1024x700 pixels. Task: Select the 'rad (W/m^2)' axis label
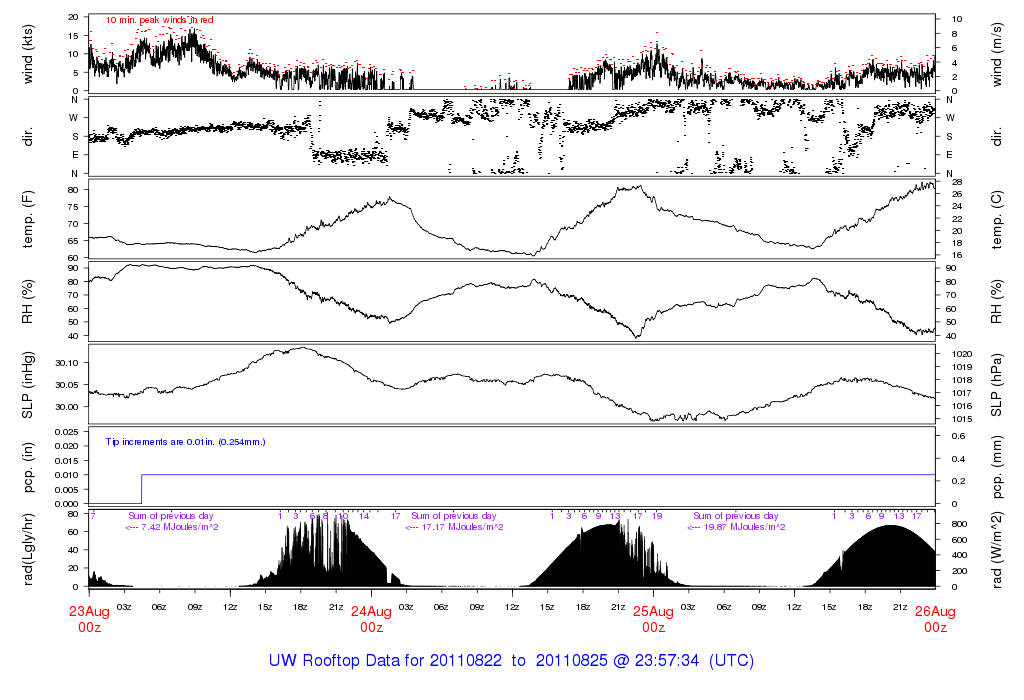[x=994, y=549]
